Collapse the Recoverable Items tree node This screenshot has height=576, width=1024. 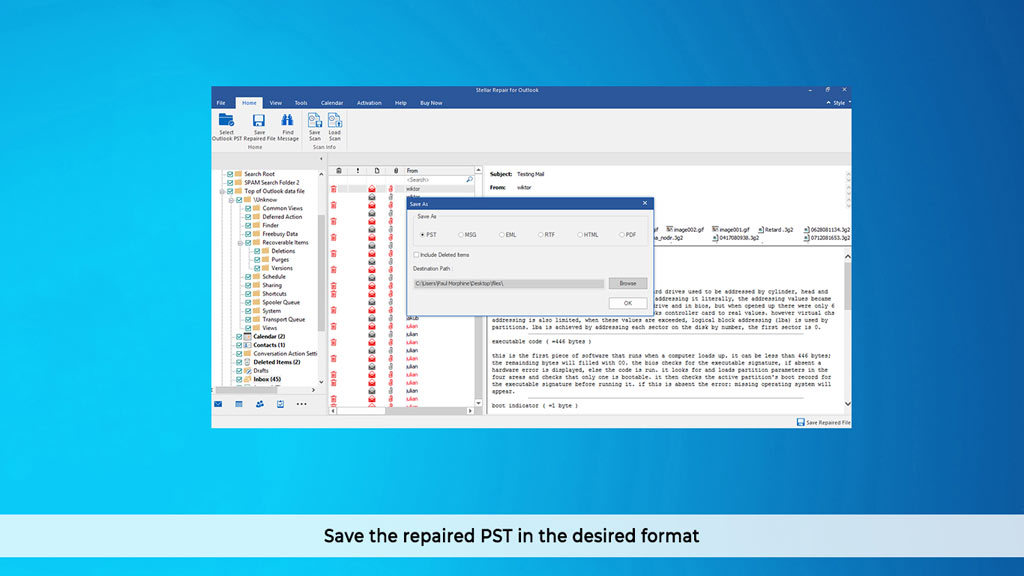[x=239, y=242]
